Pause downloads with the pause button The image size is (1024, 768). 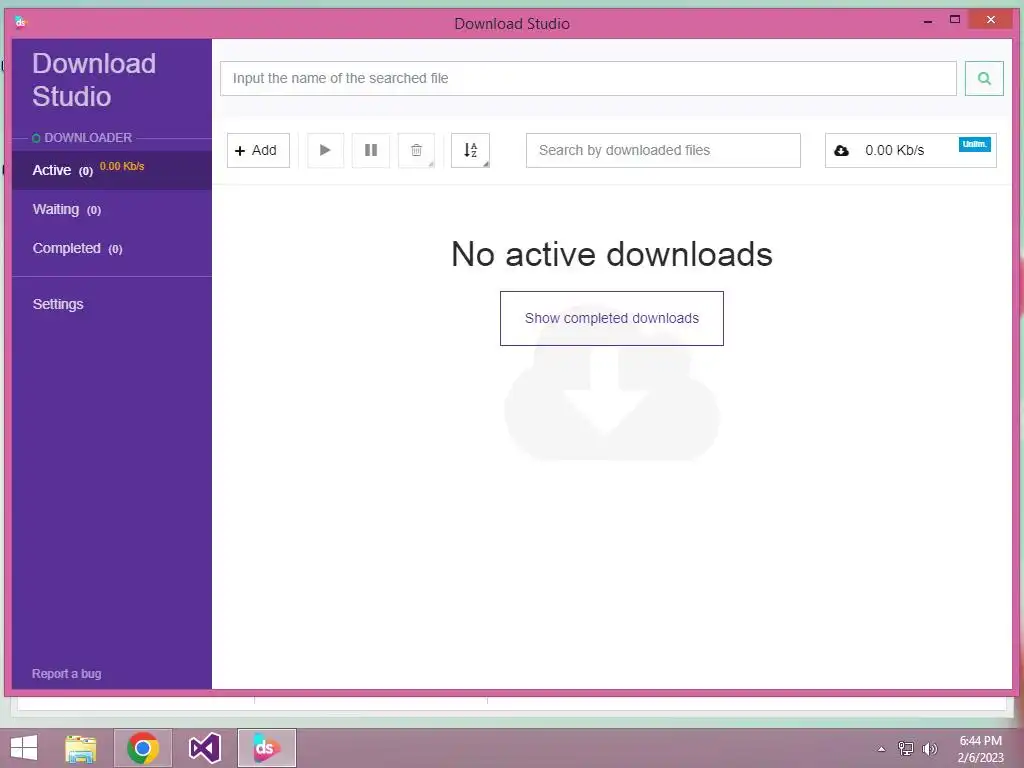370,150
